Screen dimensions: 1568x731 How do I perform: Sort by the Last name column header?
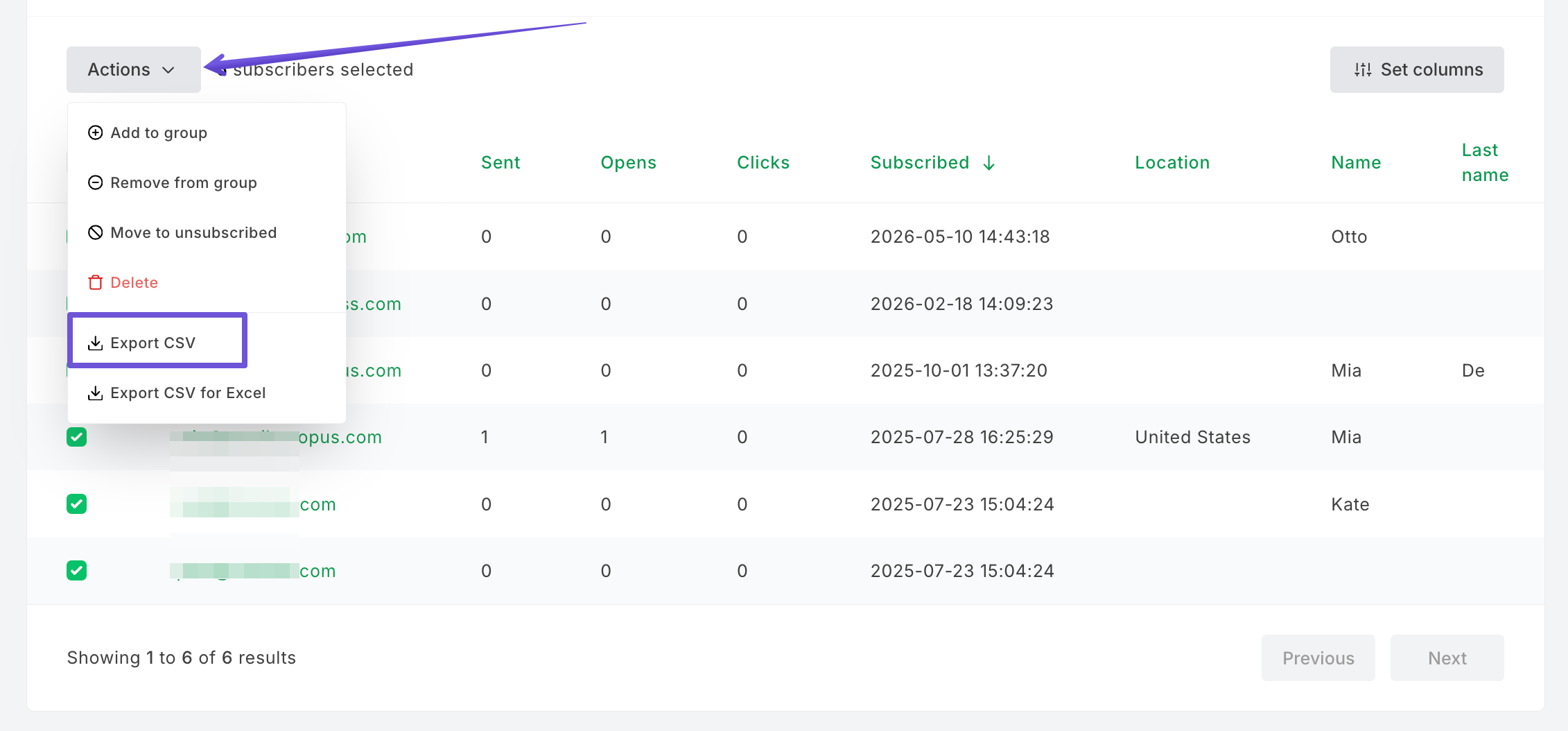click(1485, 162)
